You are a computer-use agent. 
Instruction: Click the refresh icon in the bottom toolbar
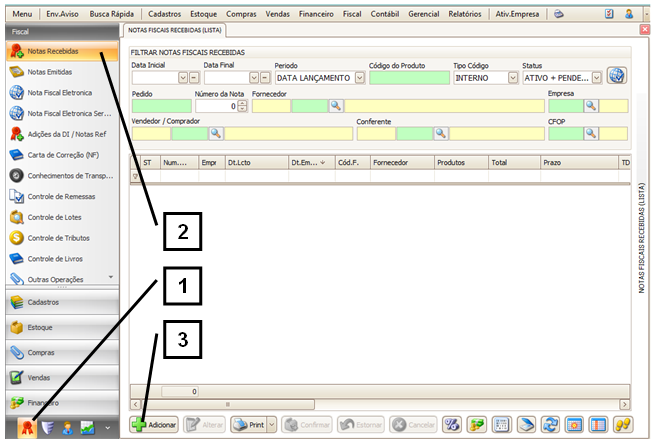pos(549,425)
